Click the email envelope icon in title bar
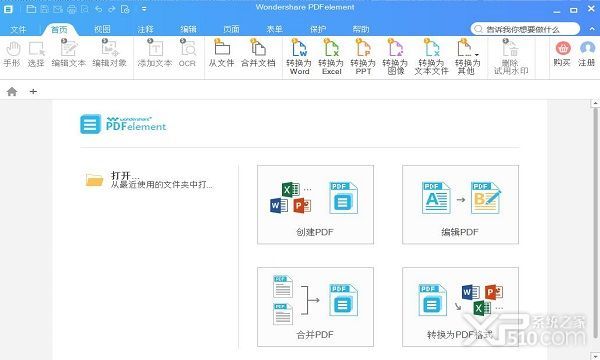Viewport: 600px width, 360px height. [58, 9]
